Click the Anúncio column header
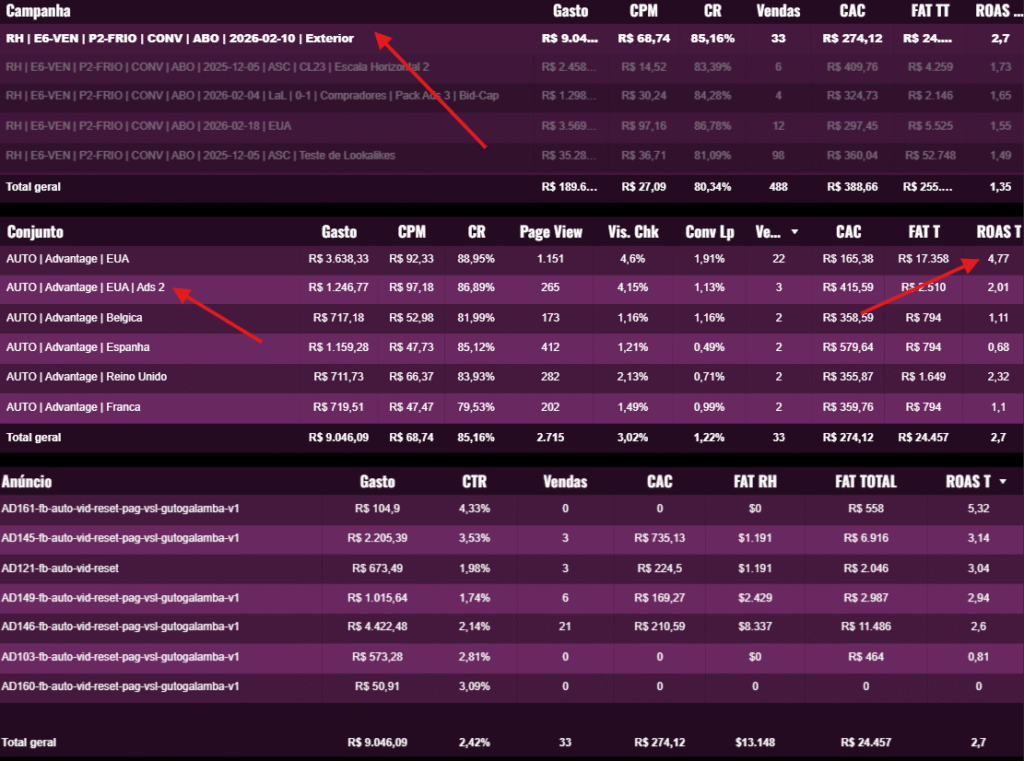This screenshot has width=1024, height=761. click(27, 482)
